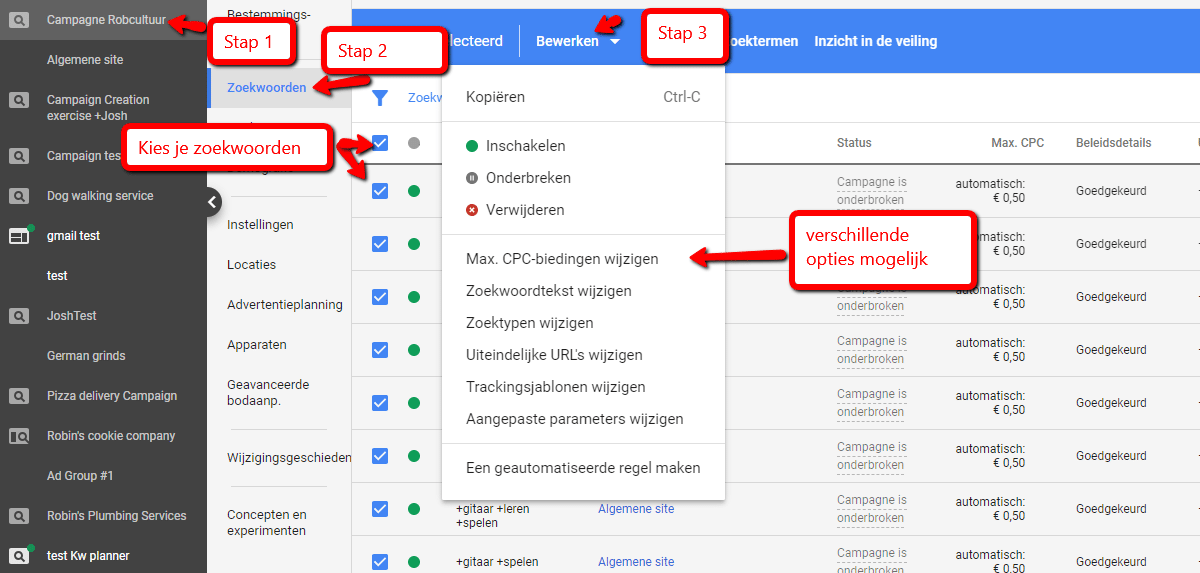Select the Algemene site ad group in sidebar
The image size is (1200, 573).
(x=85, y=60)
